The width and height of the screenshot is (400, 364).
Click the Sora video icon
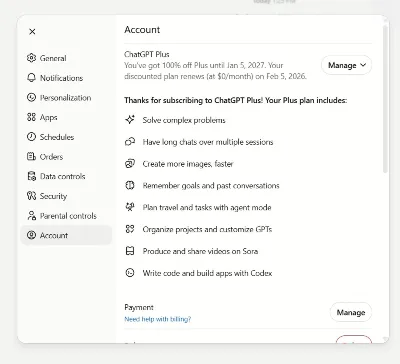tap(130, 251)
